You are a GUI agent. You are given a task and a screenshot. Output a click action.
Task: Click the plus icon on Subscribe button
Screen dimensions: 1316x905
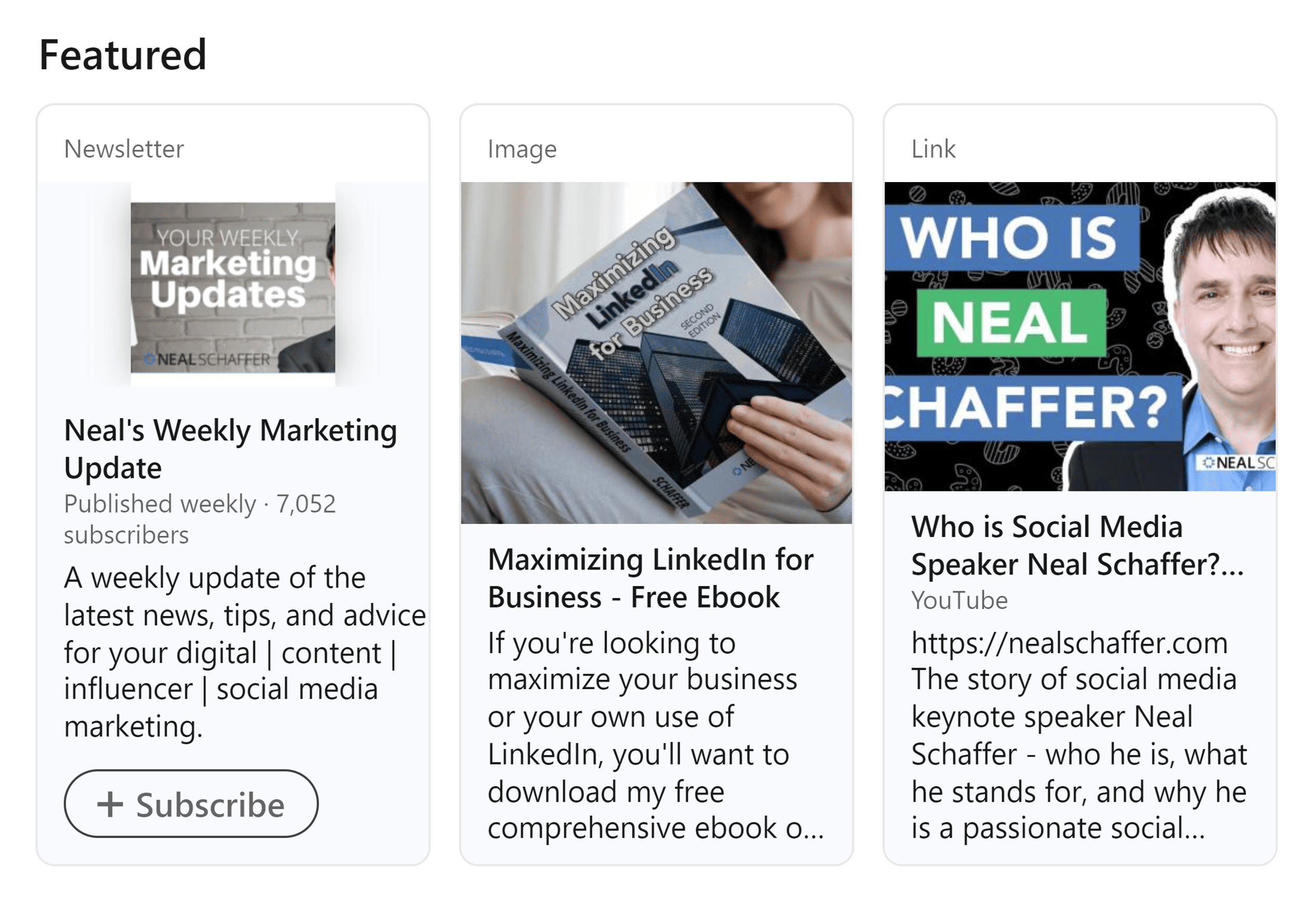(x=110, y=804)
